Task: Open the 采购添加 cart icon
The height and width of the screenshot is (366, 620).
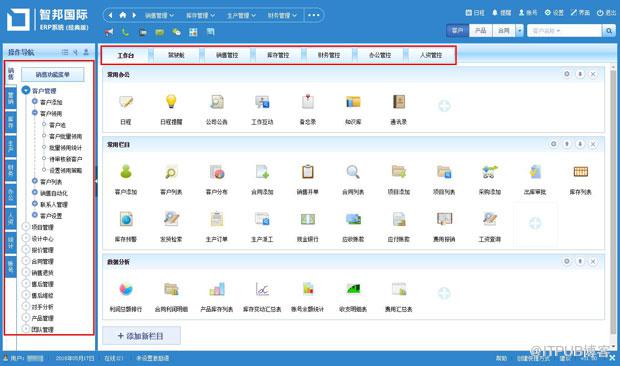Action: click(x=490, y=172)
